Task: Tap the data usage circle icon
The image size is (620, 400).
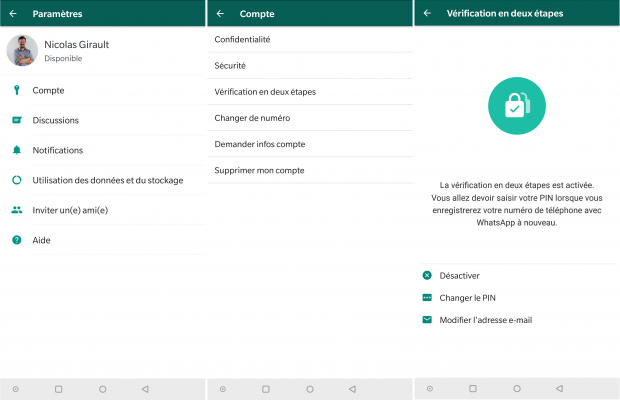Action: (16, 180)
